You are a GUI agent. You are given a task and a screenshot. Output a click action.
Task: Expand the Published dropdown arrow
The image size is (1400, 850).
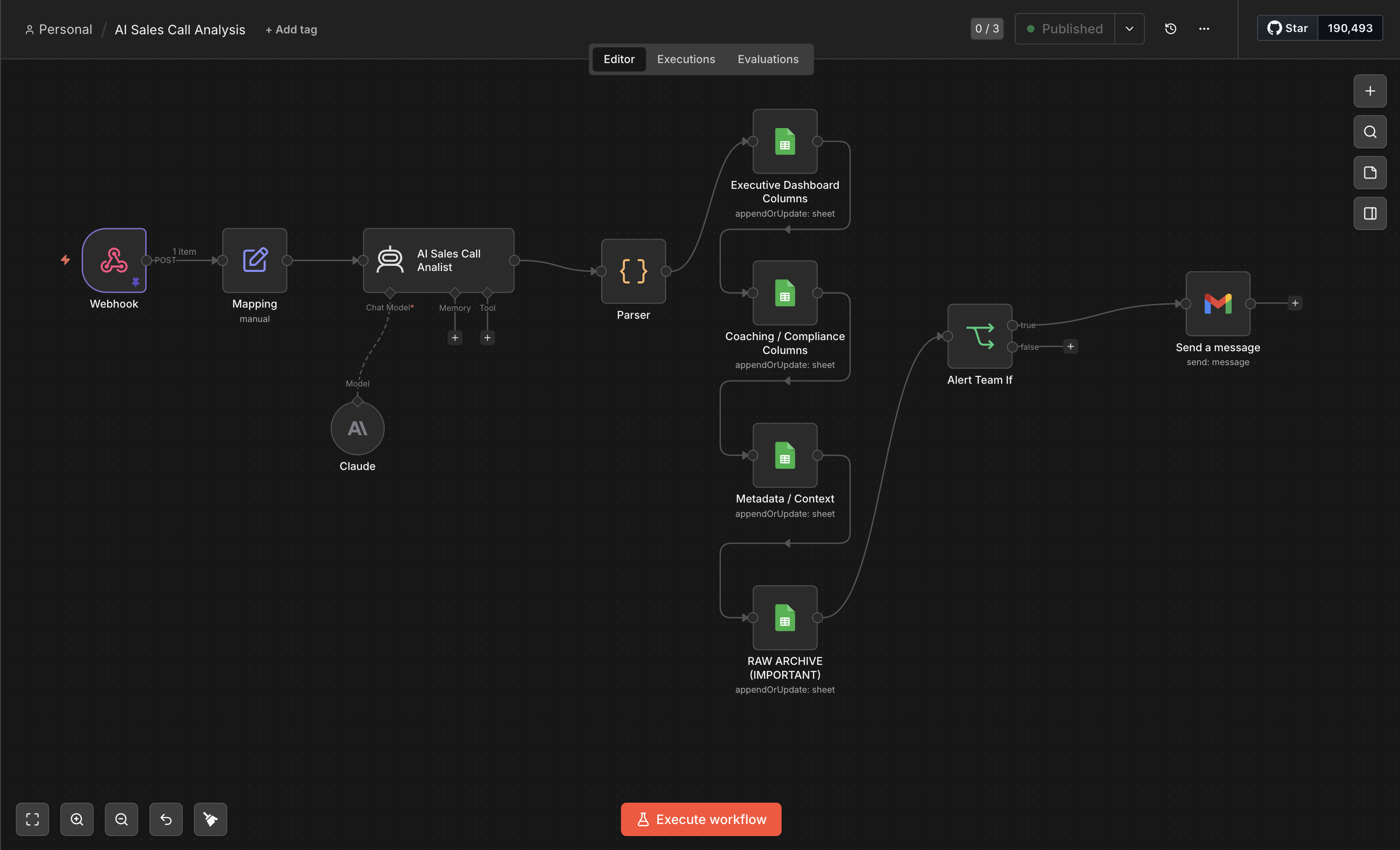click(1130, 28)
